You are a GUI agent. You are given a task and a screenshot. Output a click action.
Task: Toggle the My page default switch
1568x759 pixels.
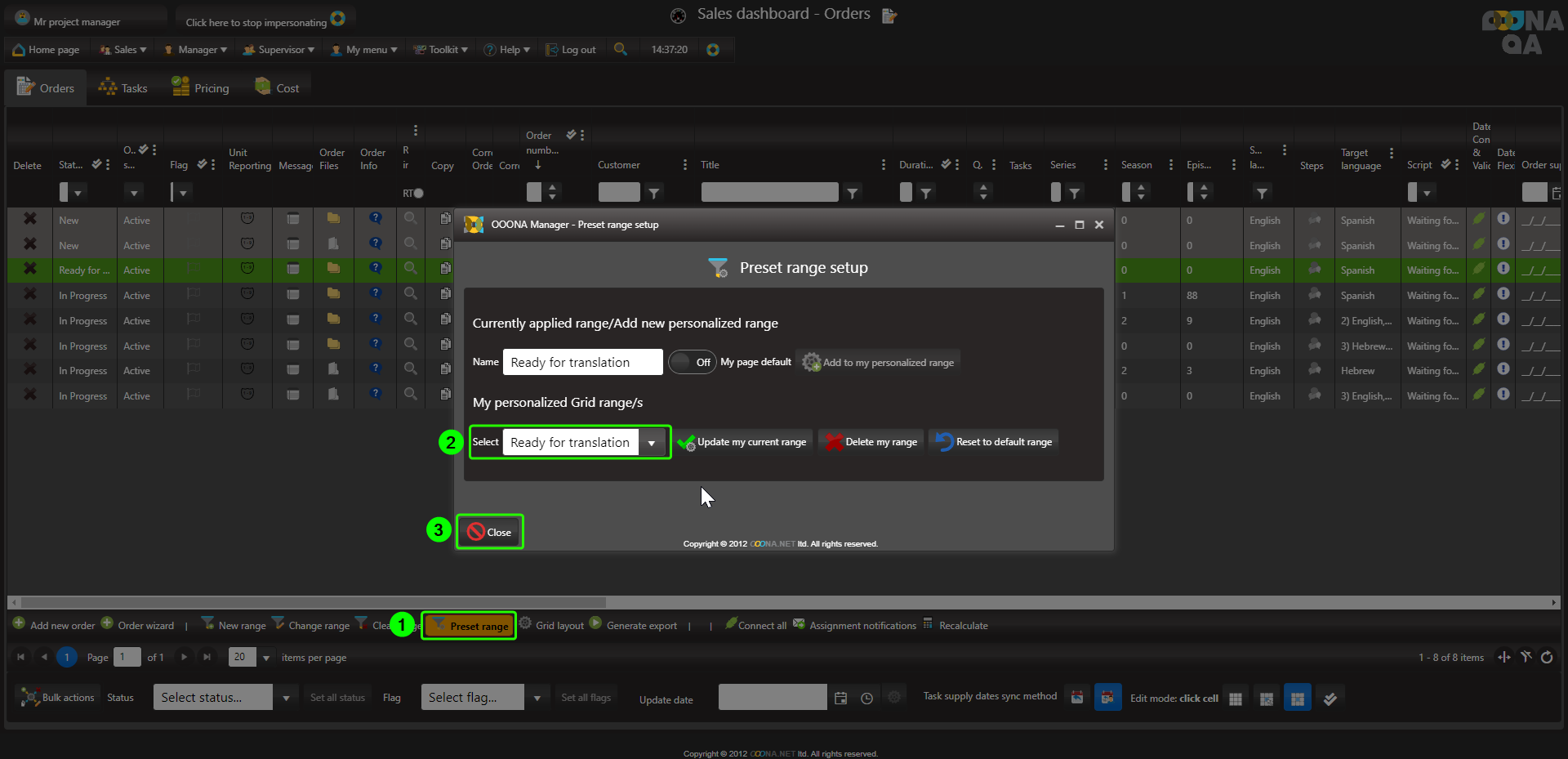(691, 362)
